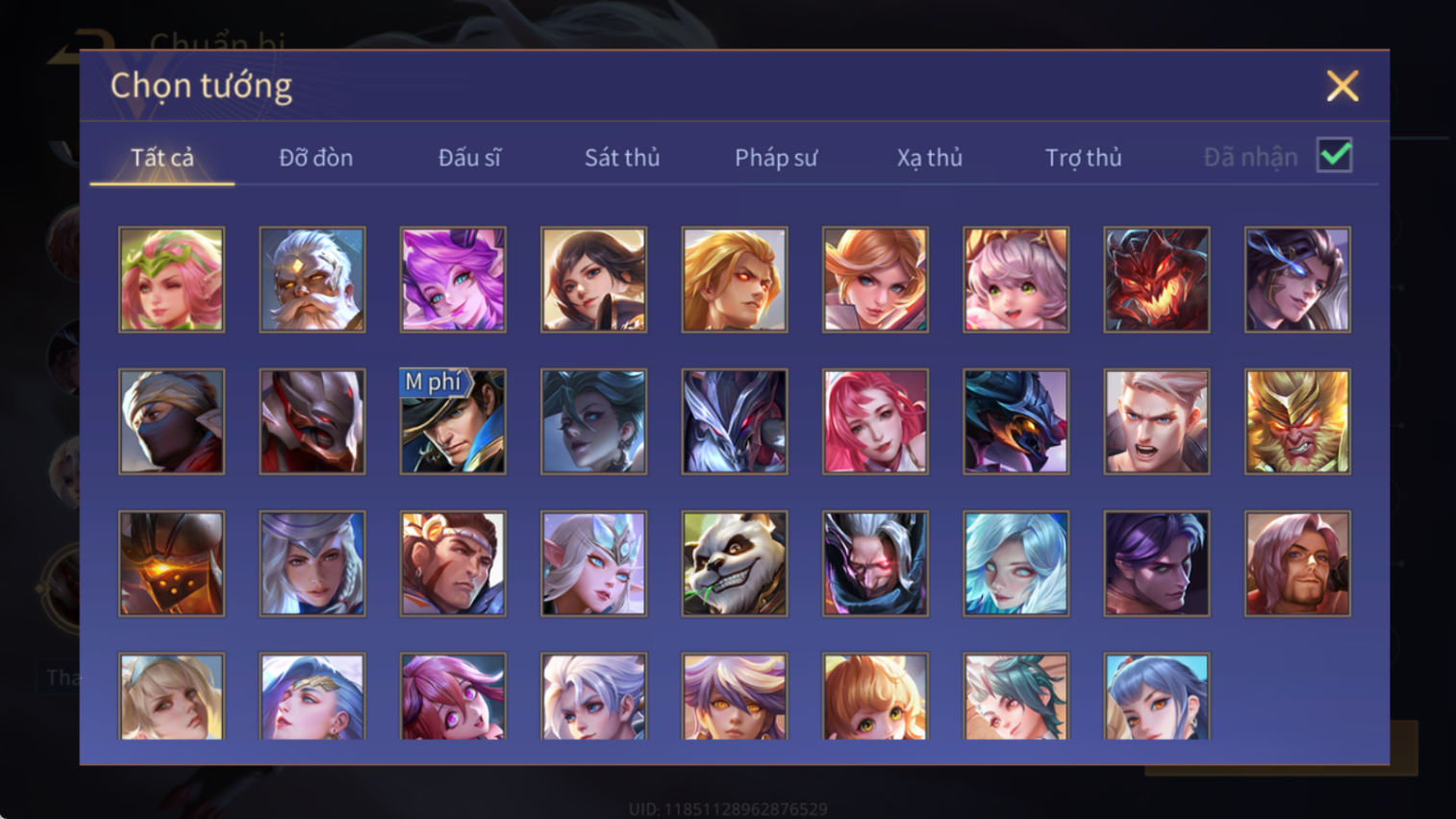Select the panda hero portrait
The height and width of the screenshot is (819, 1456).
click(x=735, y=563)
